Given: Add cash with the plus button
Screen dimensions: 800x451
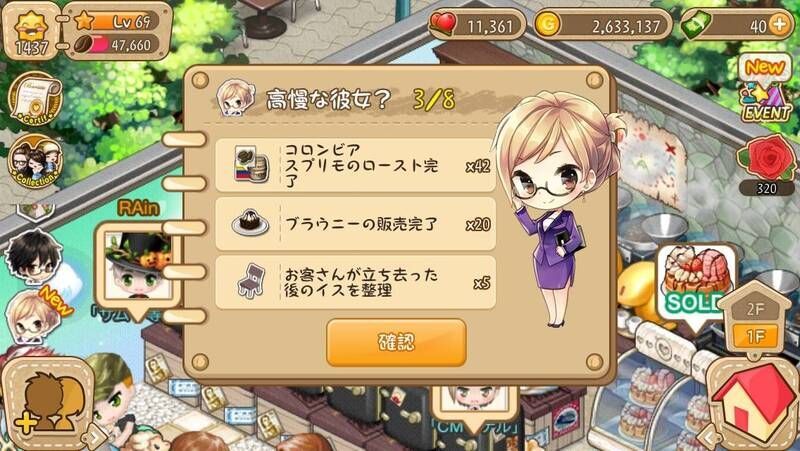Looking at the screenshot, I should point(780,25).
